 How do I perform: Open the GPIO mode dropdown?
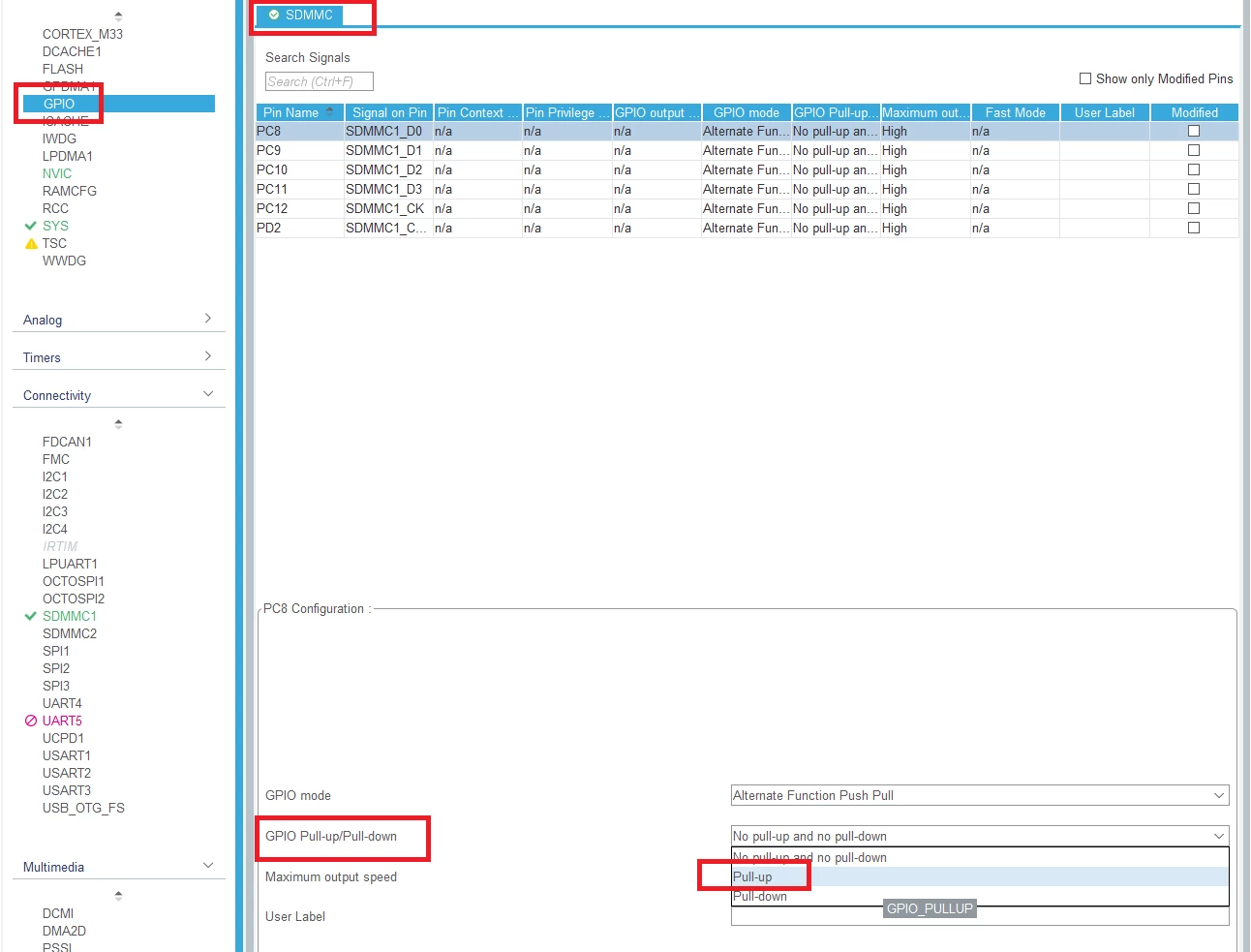(x=980, y=795)
